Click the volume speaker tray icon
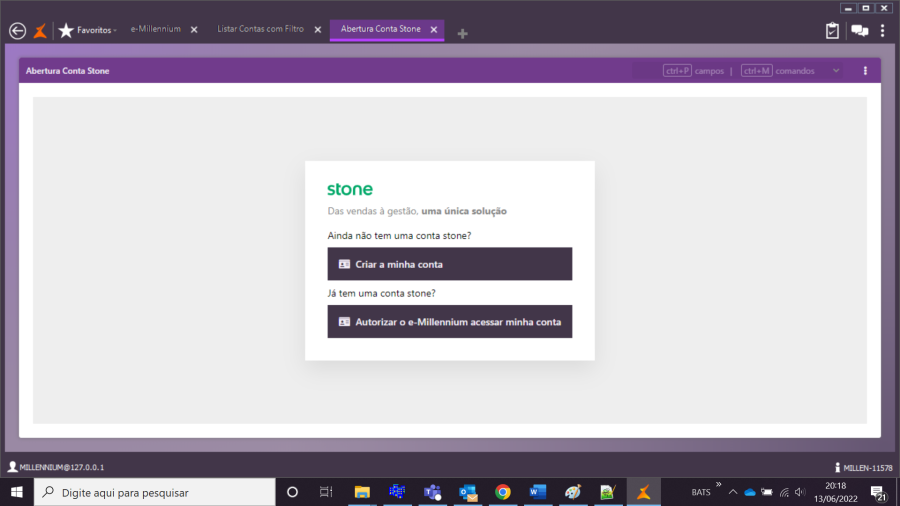Viewport: 900px width, 506px height. [x=800, y=492]
